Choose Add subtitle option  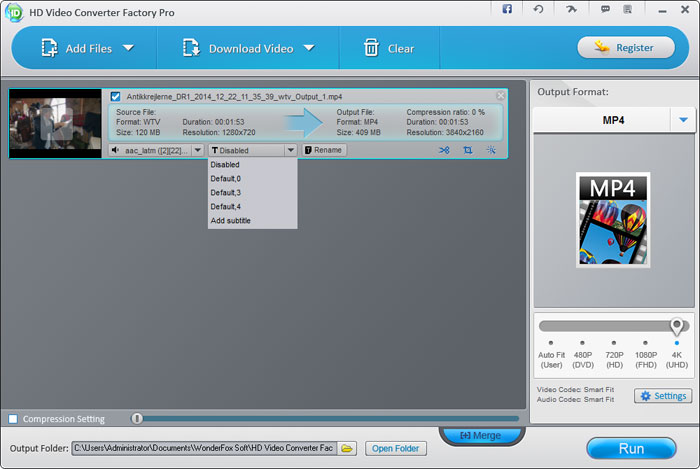tap(253, 220)
